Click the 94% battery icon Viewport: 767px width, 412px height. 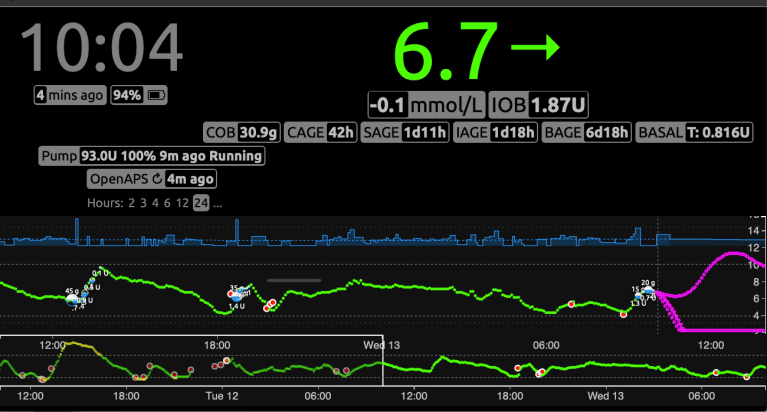coord(157,95)
